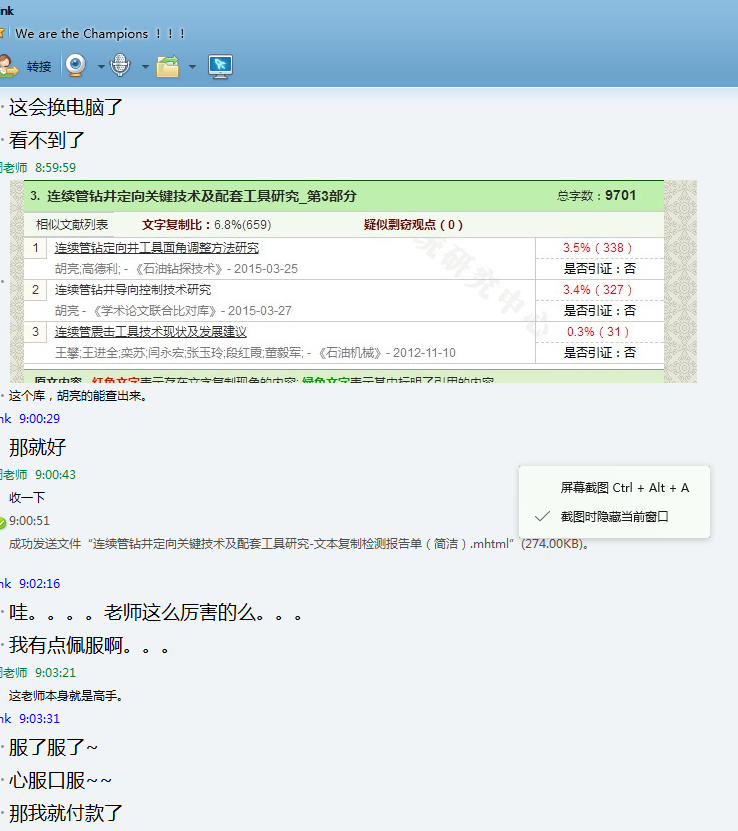Click the status text We are the Champions

100,33
